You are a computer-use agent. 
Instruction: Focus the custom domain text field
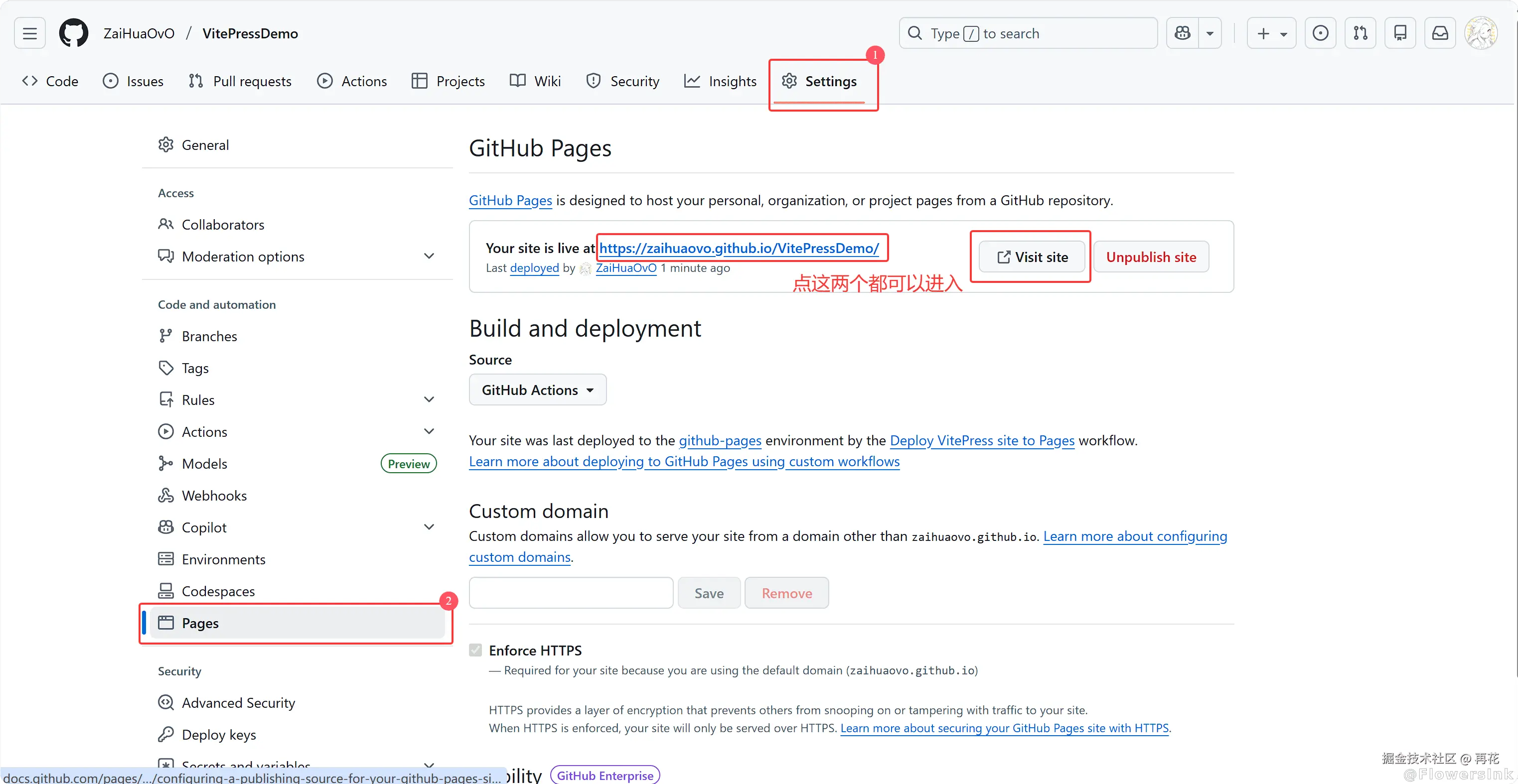571,593
